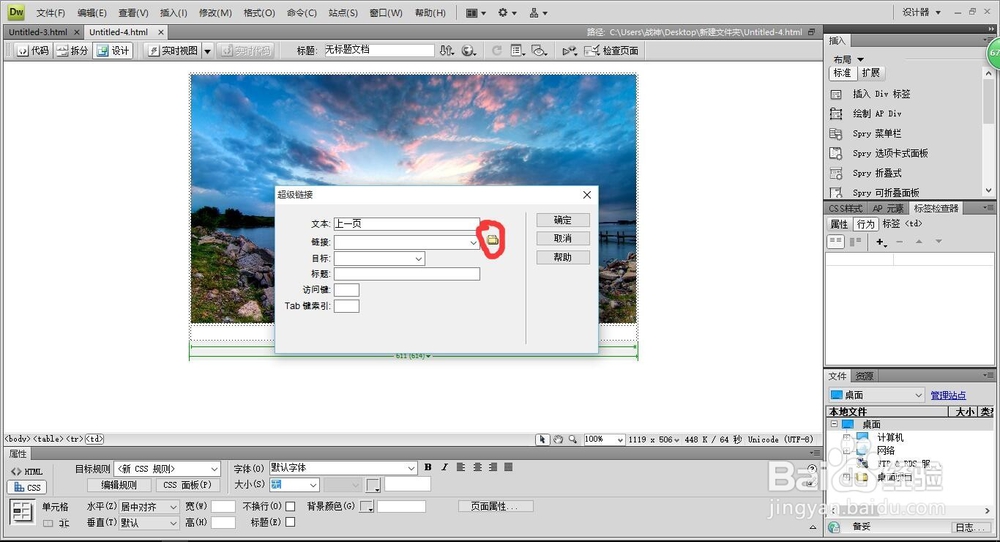1000x542 pixels.
Task: Align text right in Properties panel
Action: (x=493, y=467)
